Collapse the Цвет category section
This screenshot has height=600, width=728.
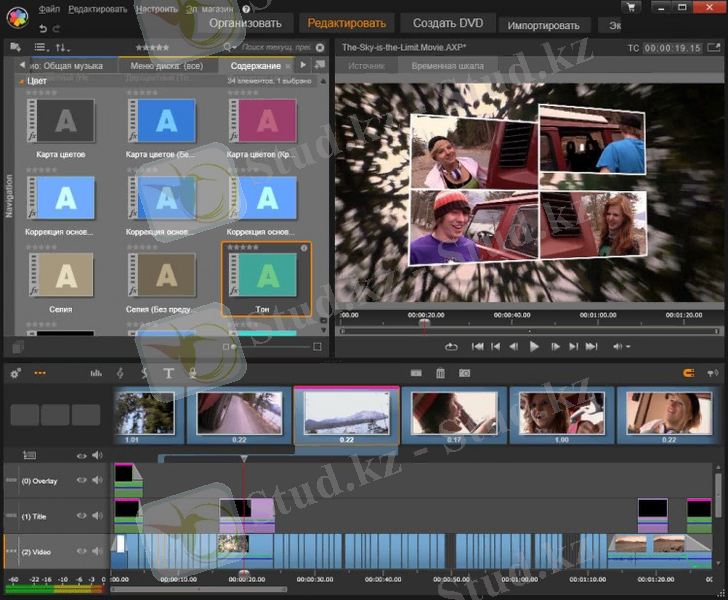[x=22, y=81]
